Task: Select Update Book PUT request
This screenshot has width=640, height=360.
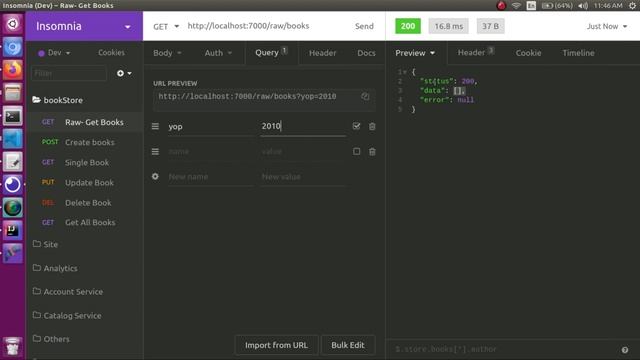Action: 85,182
